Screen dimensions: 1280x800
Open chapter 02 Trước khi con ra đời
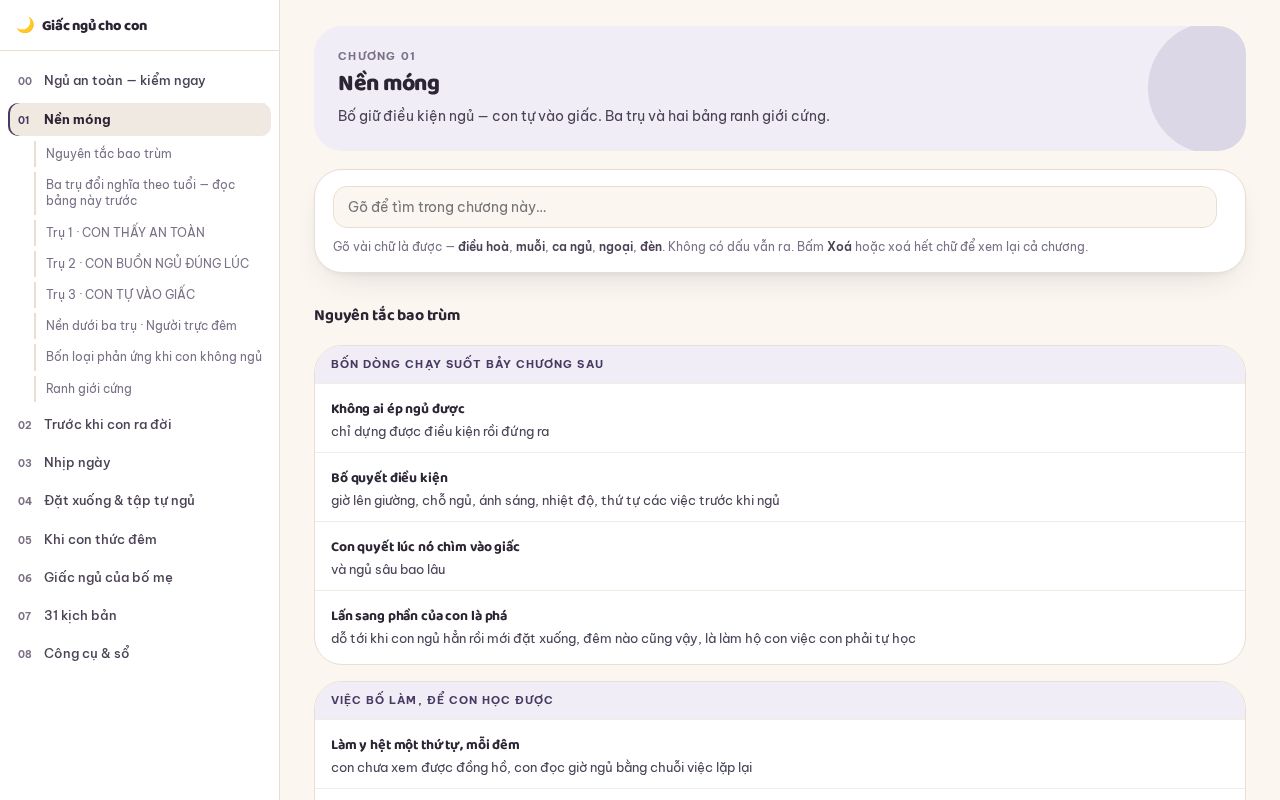click(139, 425)
